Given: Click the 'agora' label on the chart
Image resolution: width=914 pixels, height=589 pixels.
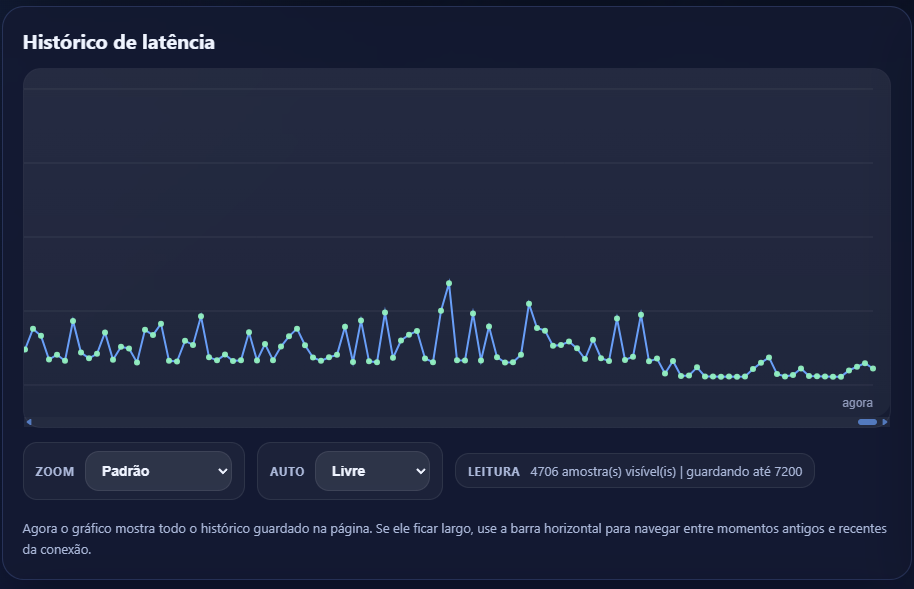Looking at the screenshot, I should [x=857, y=403].
